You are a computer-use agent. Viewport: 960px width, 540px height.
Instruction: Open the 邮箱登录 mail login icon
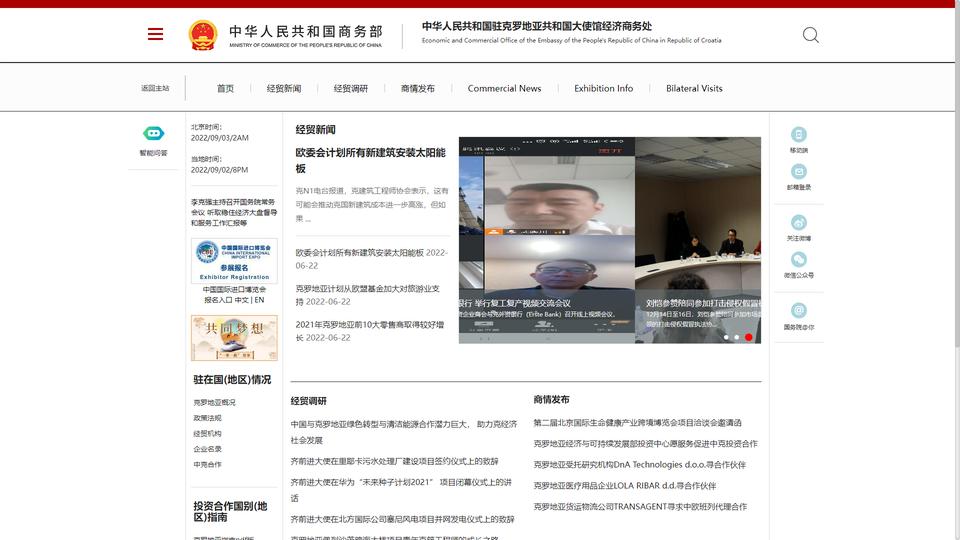click(798, 171)
